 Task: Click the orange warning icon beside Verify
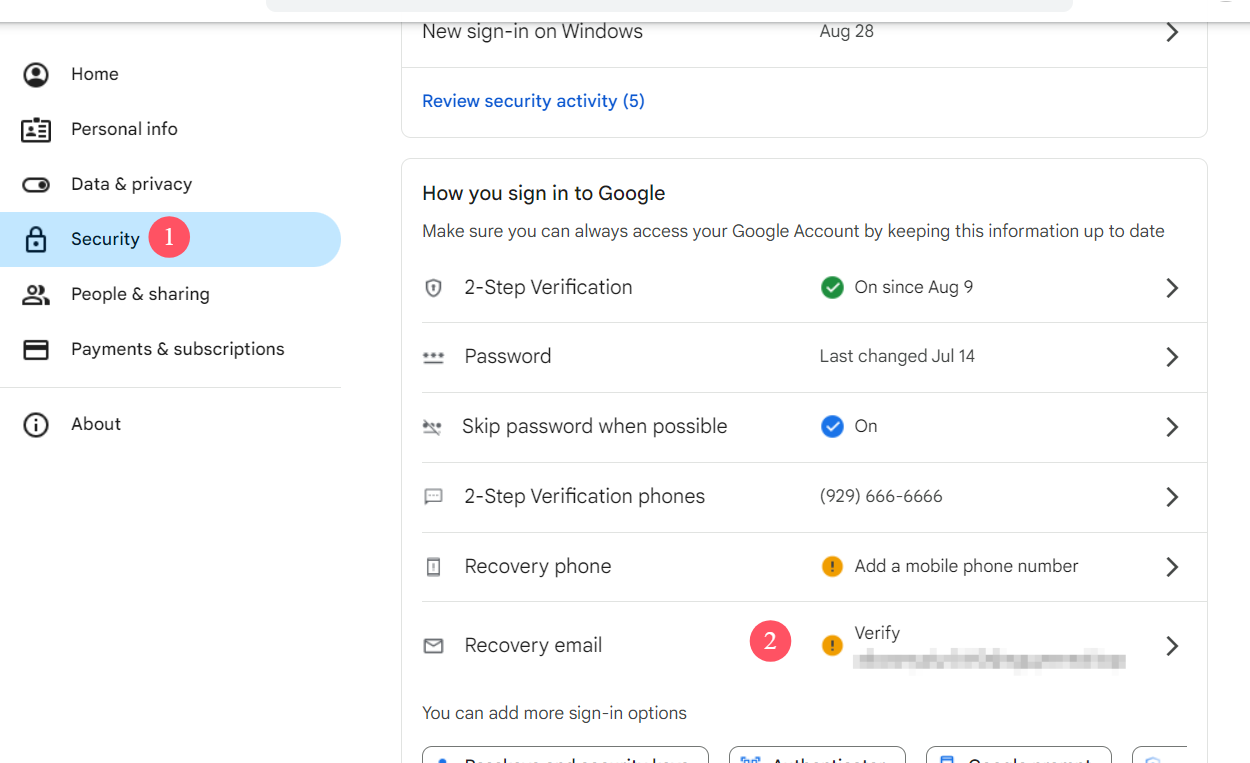pyautogui.click(x=832, y=646)
